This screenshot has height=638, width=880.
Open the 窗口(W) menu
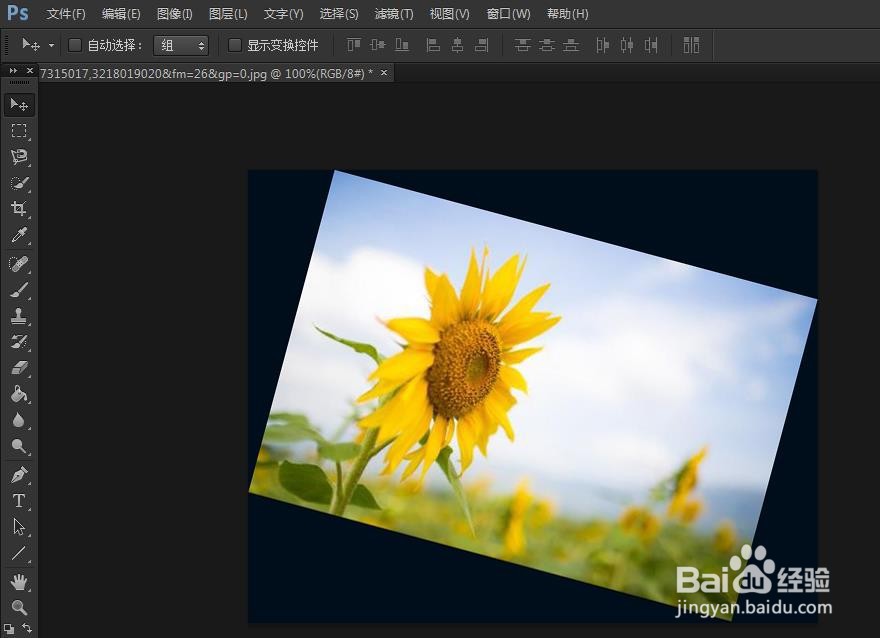508,14
